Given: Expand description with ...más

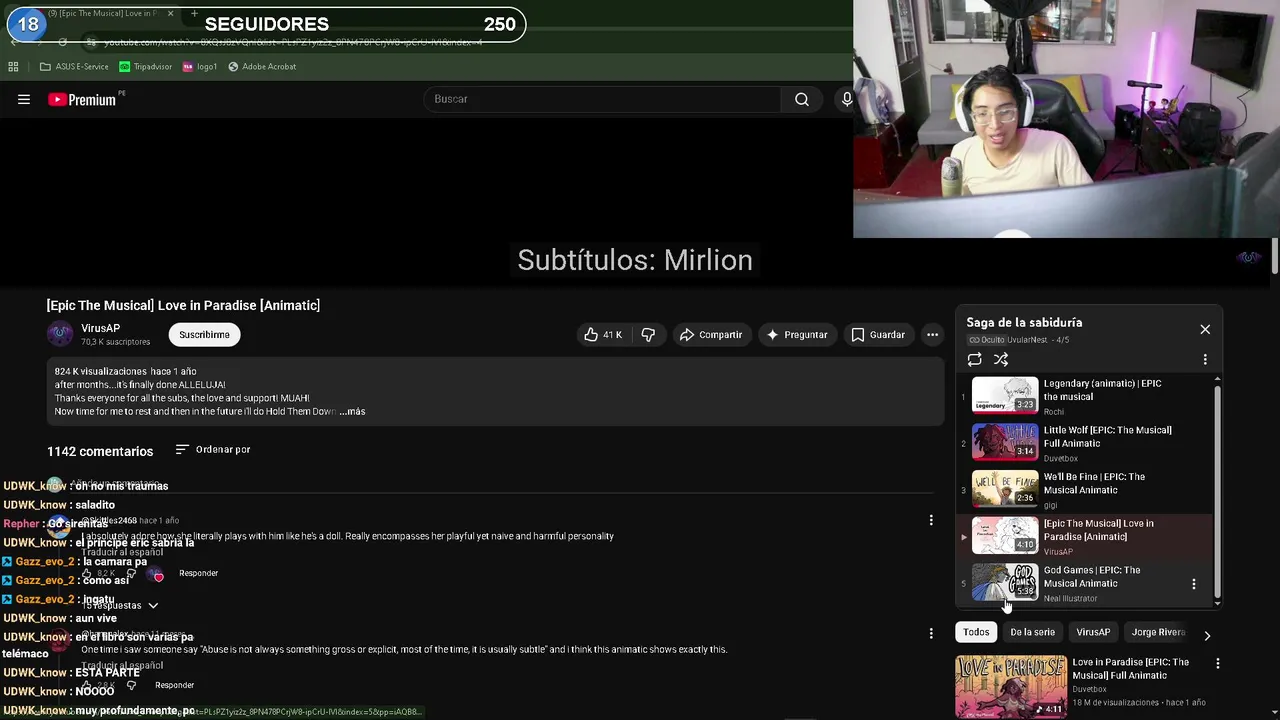Looking at the screenshot, I should pos(352,411).
